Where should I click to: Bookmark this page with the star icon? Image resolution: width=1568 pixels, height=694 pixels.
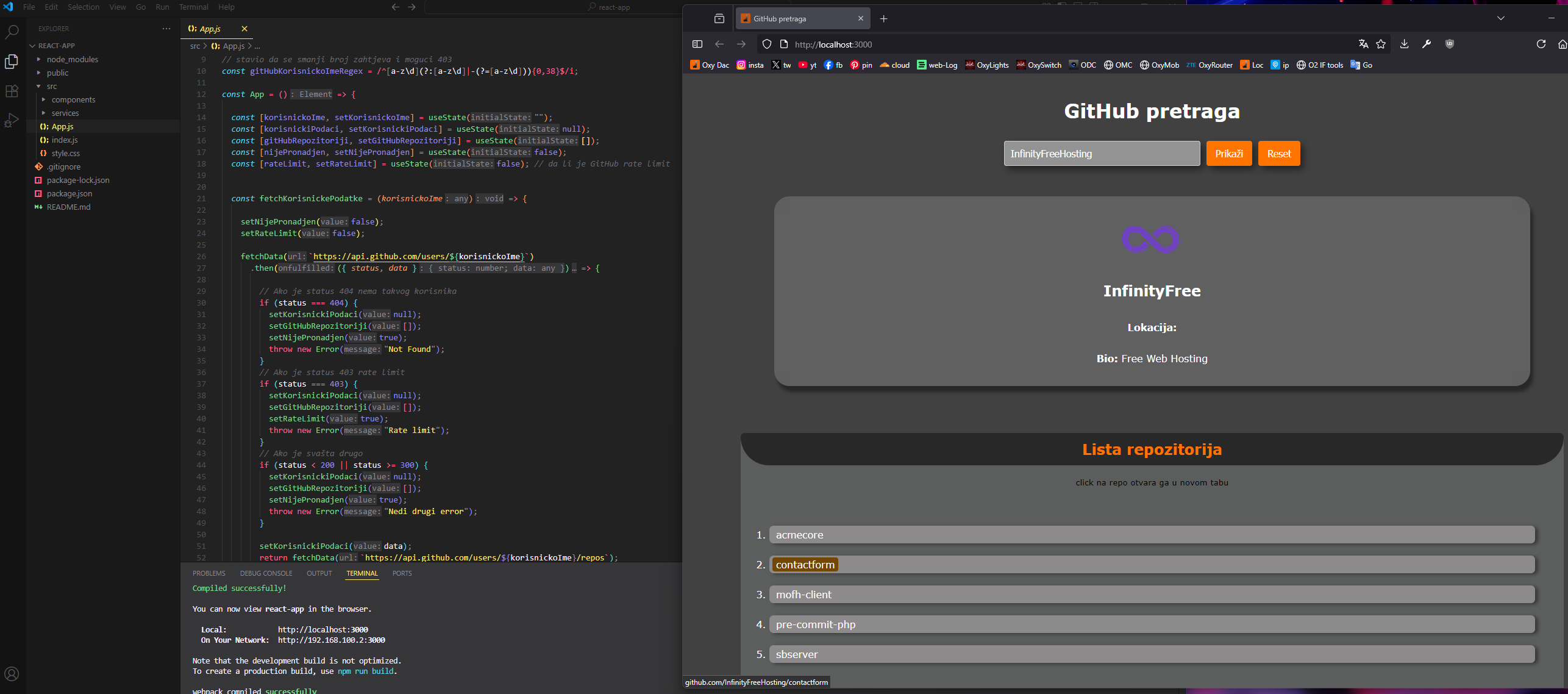click(1381, 44)
